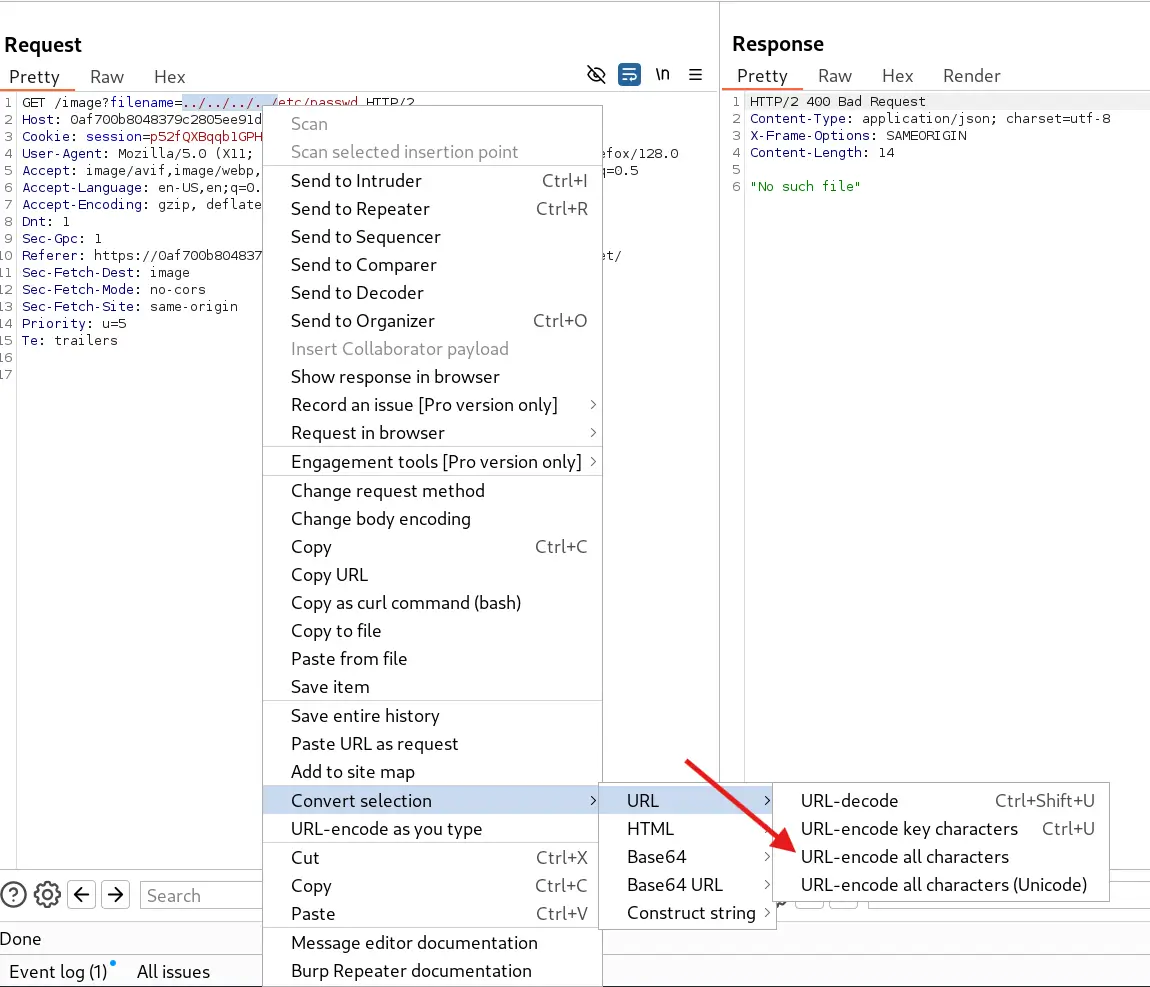
Task: Expand Engagement tools submenu
Action: click(432, 462)
